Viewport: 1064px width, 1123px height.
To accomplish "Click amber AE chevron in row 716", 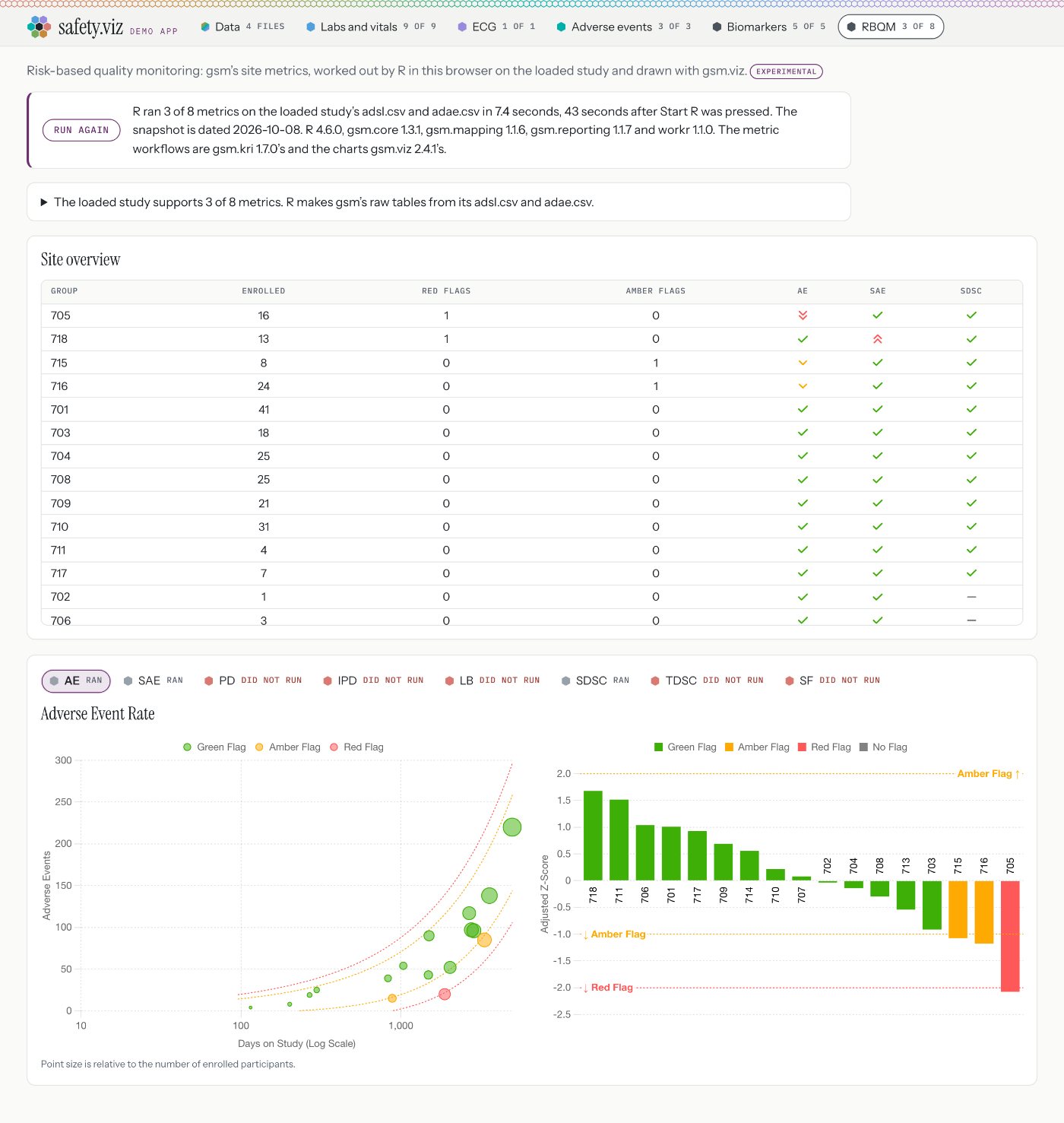I will [x=803, y=386].
